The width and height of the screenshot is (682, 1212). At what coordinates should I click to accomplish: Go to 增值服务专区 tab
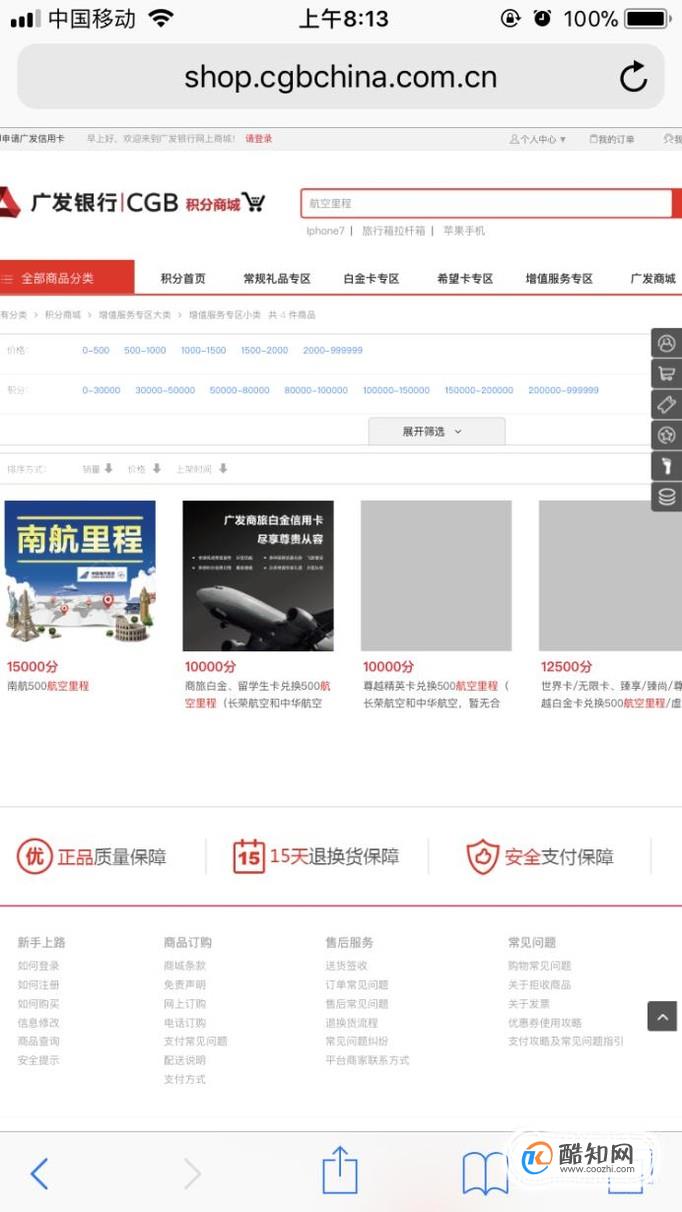pos(559,279)
